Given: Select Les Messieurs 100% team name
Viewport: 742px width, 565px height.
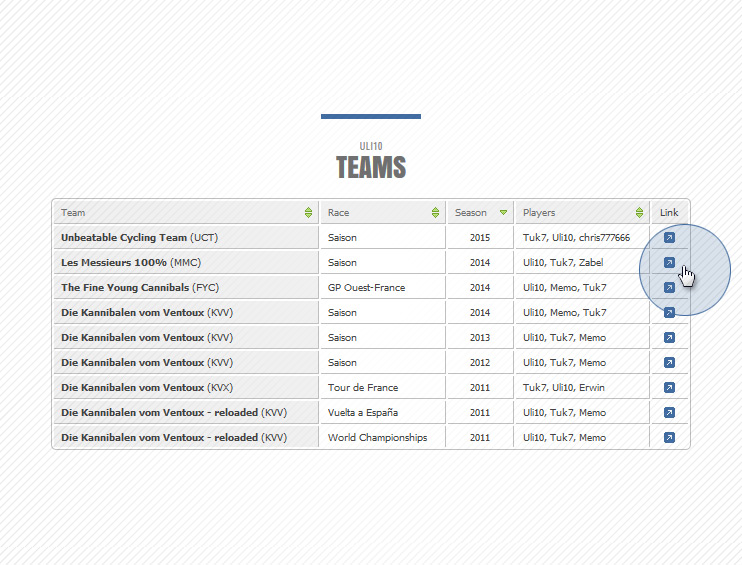Looking at the screenshot, I should pos(114,263).
